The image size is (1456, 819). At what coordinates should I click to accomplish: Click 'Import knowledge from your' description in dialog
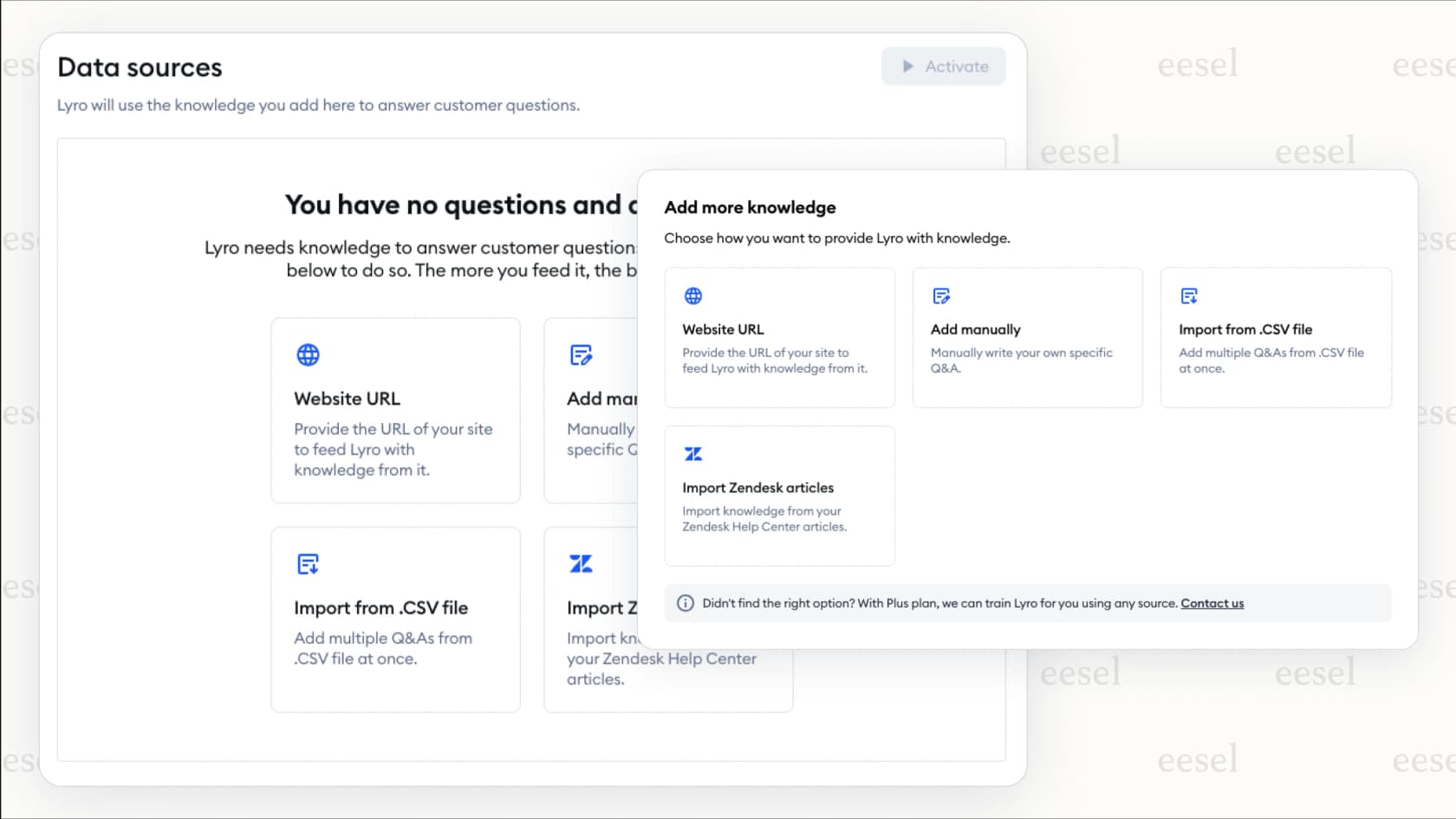pos(761,511)
